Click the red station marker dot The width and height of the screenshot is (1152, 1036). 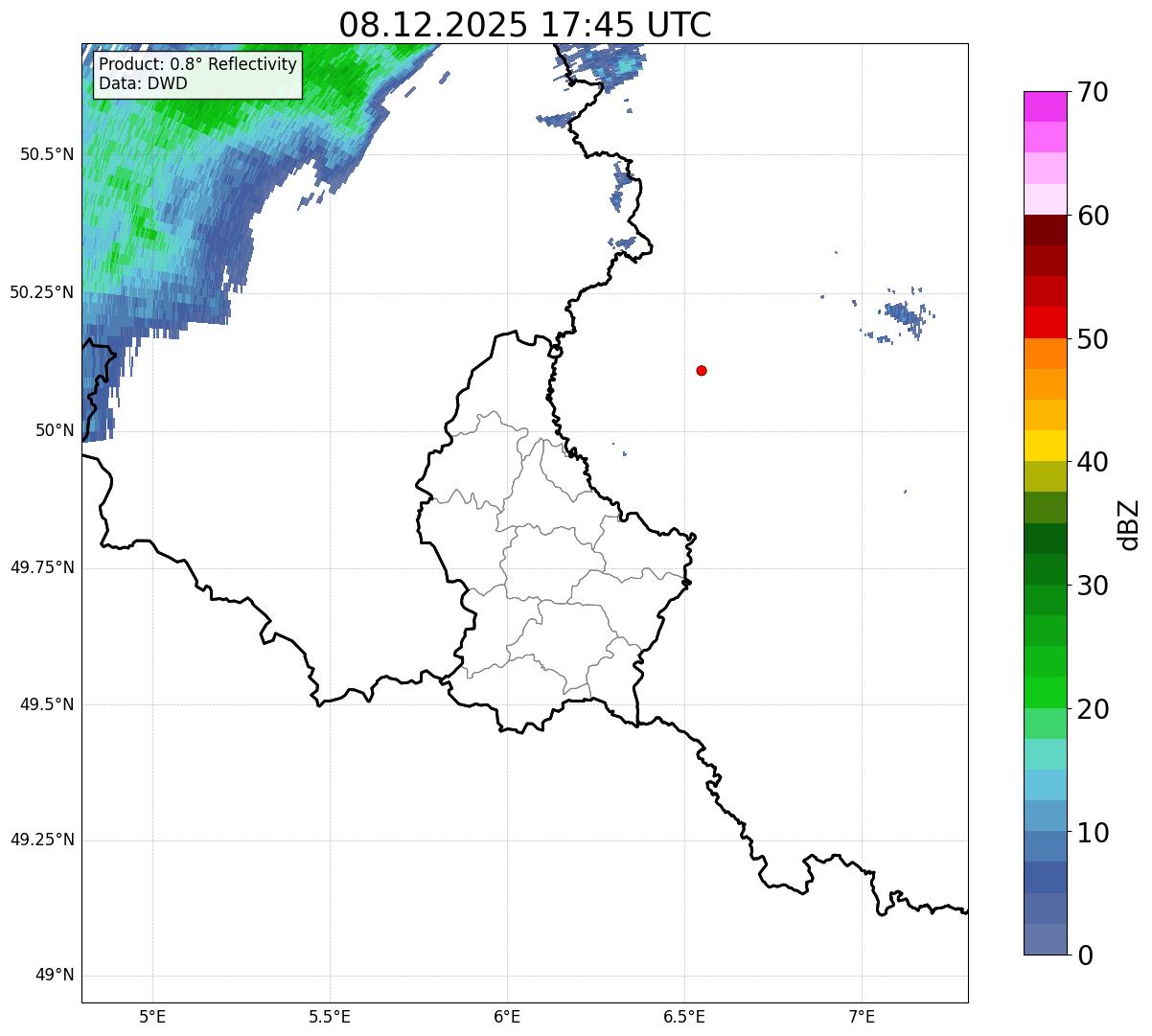tap(702, 370)
